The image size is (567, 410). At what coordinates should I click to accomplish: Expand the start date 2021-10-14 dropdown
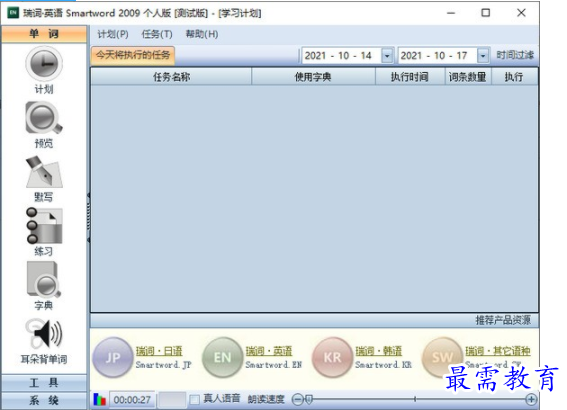click(x=387, y=56)
